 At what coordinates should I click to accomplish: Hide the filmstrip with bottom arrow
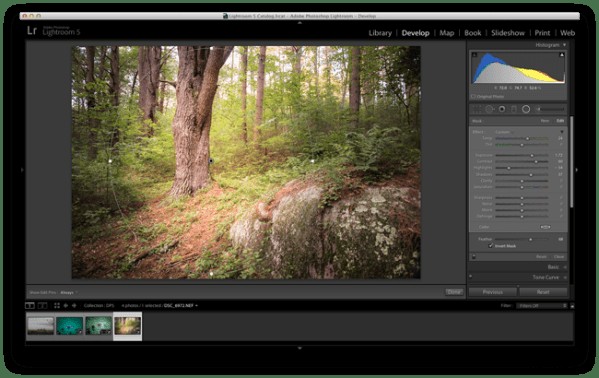[300, 348]
